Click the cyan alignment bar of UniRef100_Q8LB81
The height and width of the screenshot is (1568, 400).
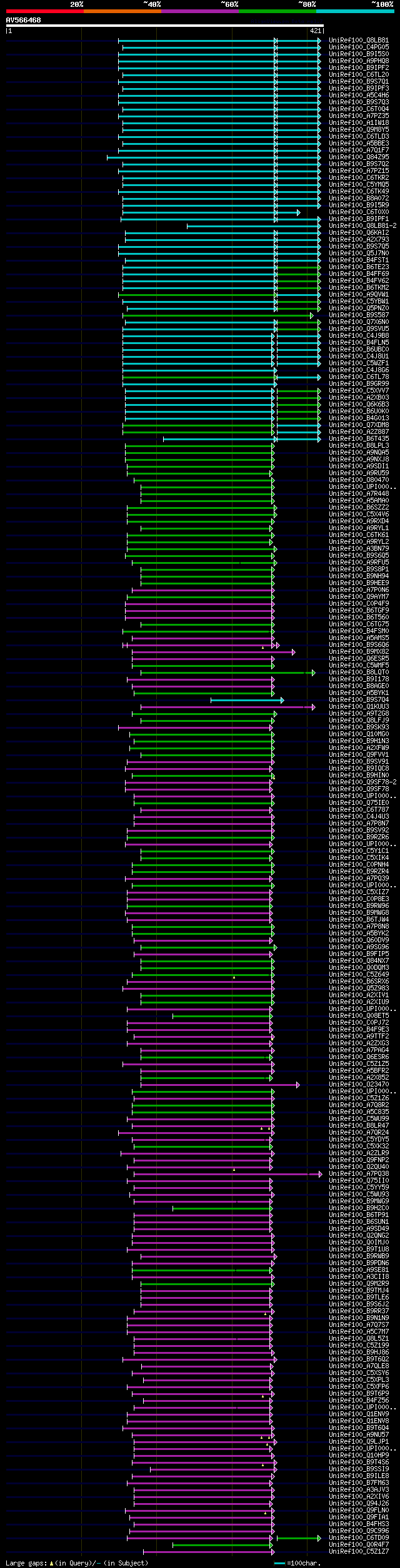pos(219,40)
